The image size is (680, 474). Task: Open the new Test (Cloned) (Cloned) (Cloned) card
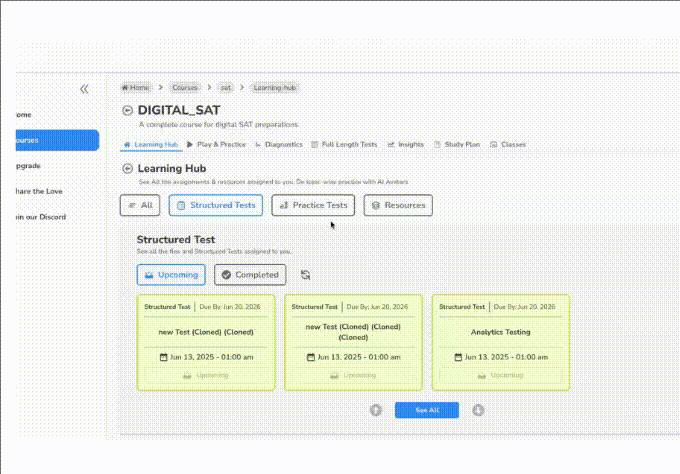click(353, 343)
